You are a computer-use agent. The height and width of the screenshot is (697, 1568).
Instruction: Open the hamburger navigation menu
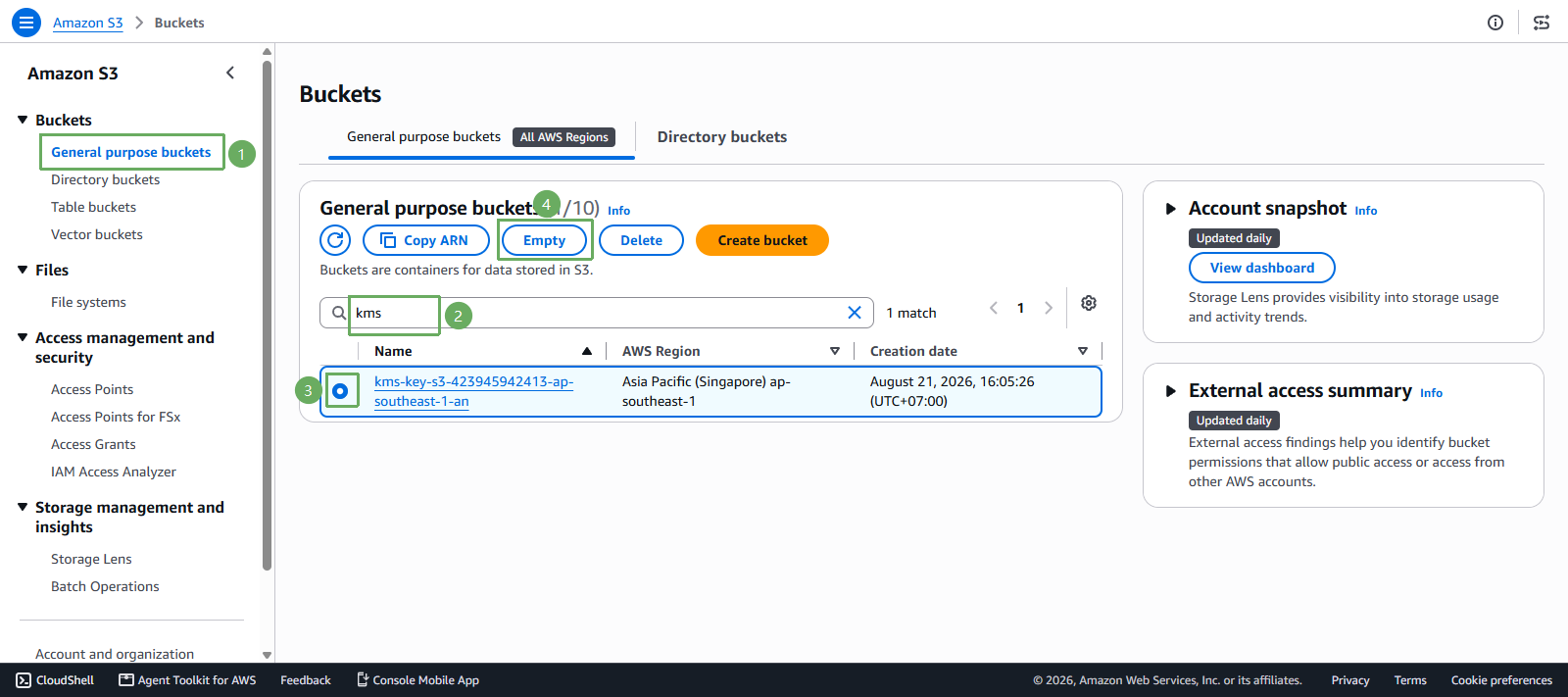(x=26, y=23)
